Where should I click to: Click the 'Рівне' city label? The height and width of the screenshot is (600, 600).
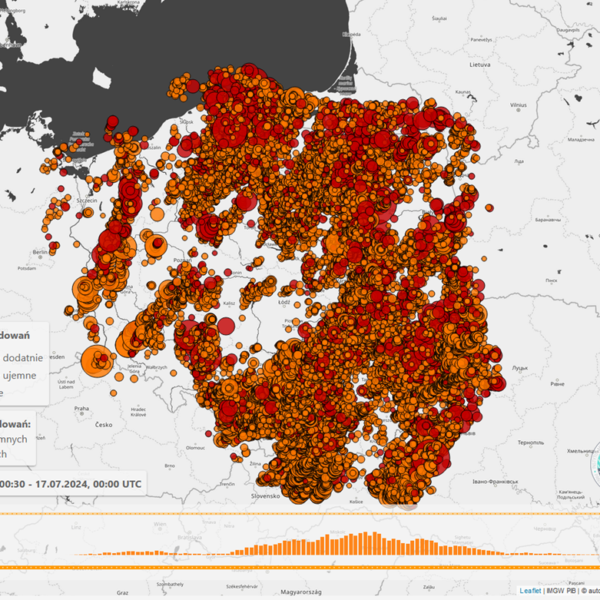[x=557, y=384]
